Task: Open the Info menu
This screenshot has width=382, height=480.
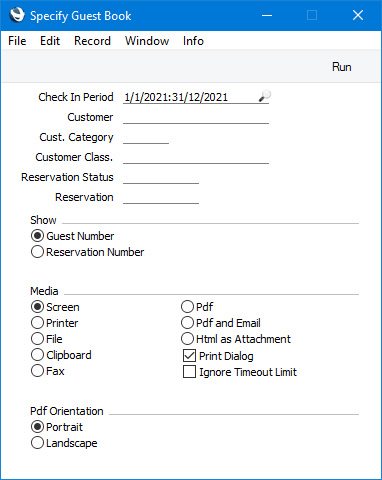Action: click(x=193, y=41)
